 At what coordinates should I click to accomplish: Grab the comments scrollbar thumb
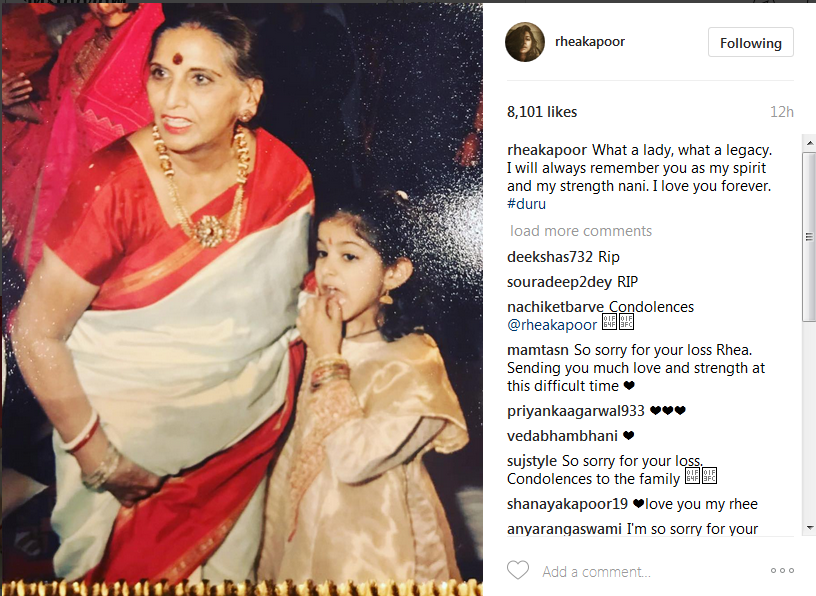[809, 237]
